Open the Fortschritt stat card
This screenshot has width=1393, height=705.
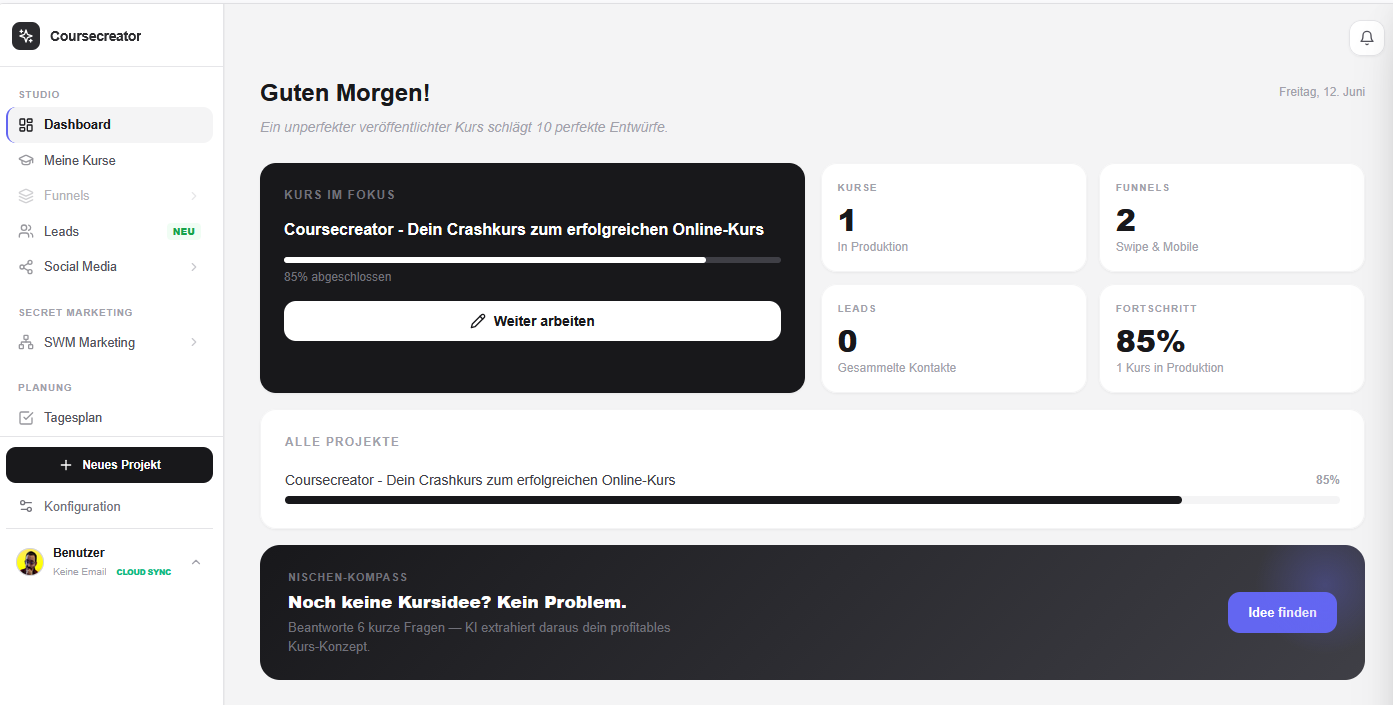tap(1232, 338)
